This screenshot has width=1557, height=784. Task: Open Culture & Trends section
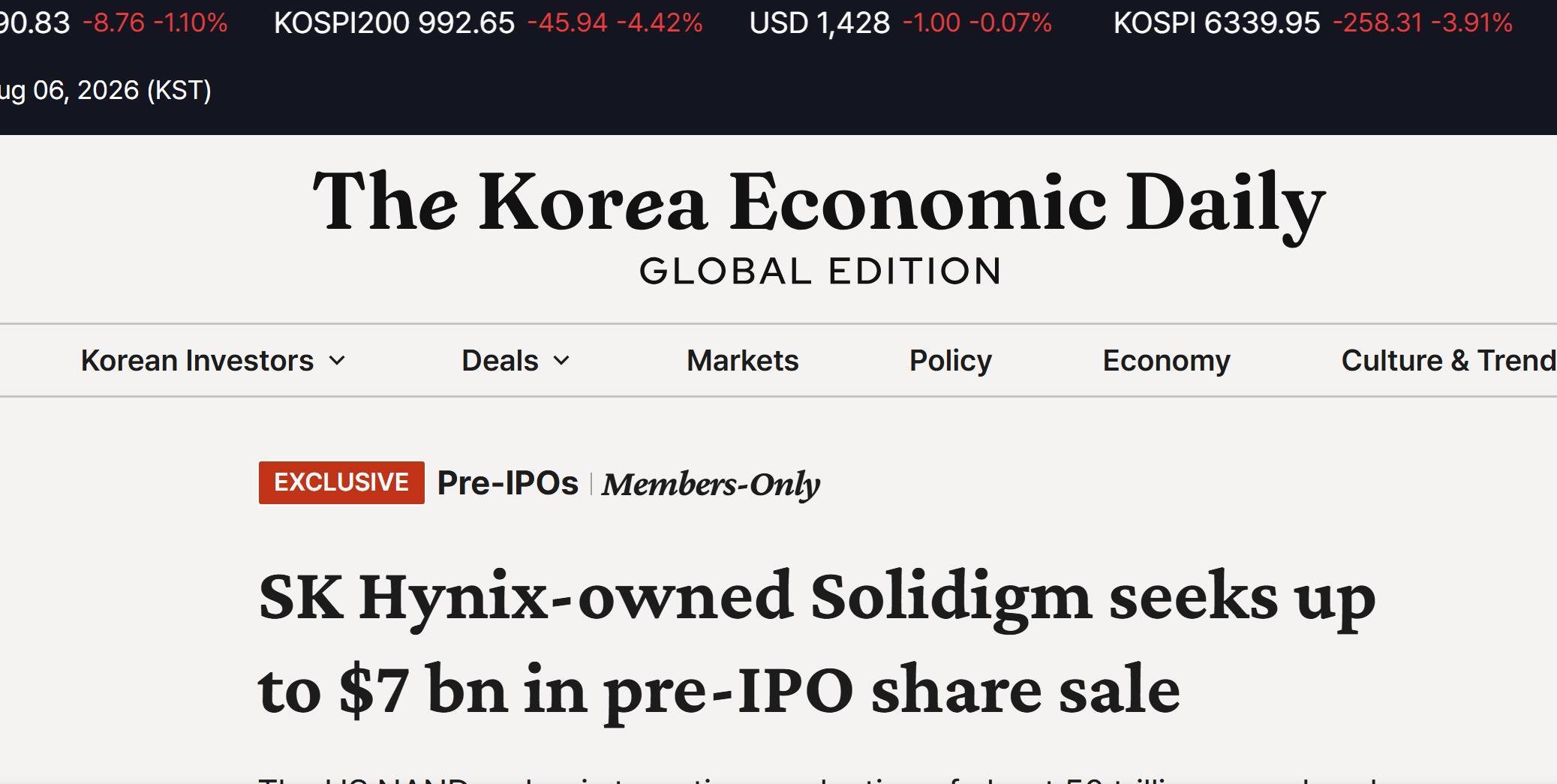click(x=1448, y=361)
